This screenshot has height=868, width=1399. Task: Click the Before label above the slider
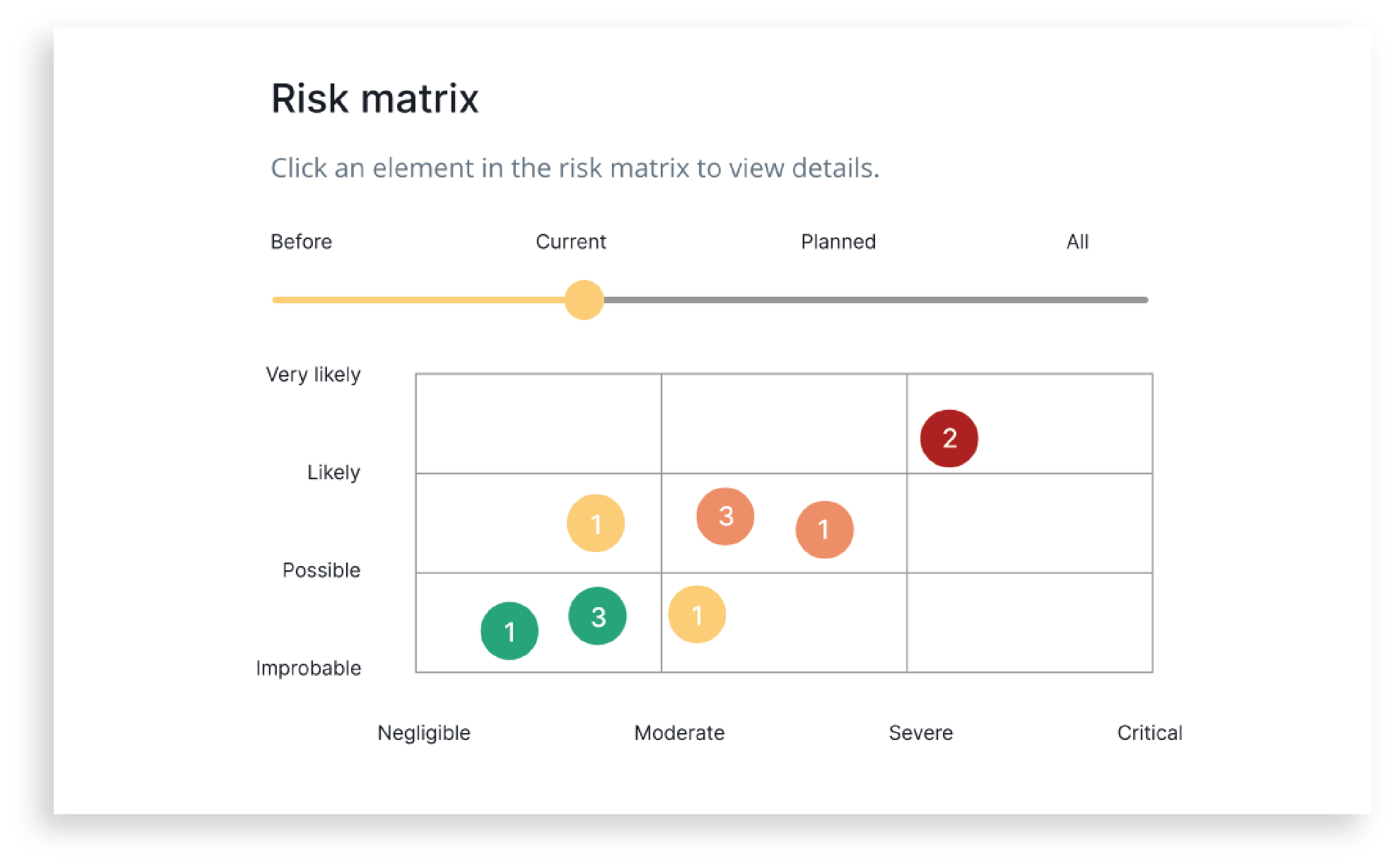pos(301,242)
